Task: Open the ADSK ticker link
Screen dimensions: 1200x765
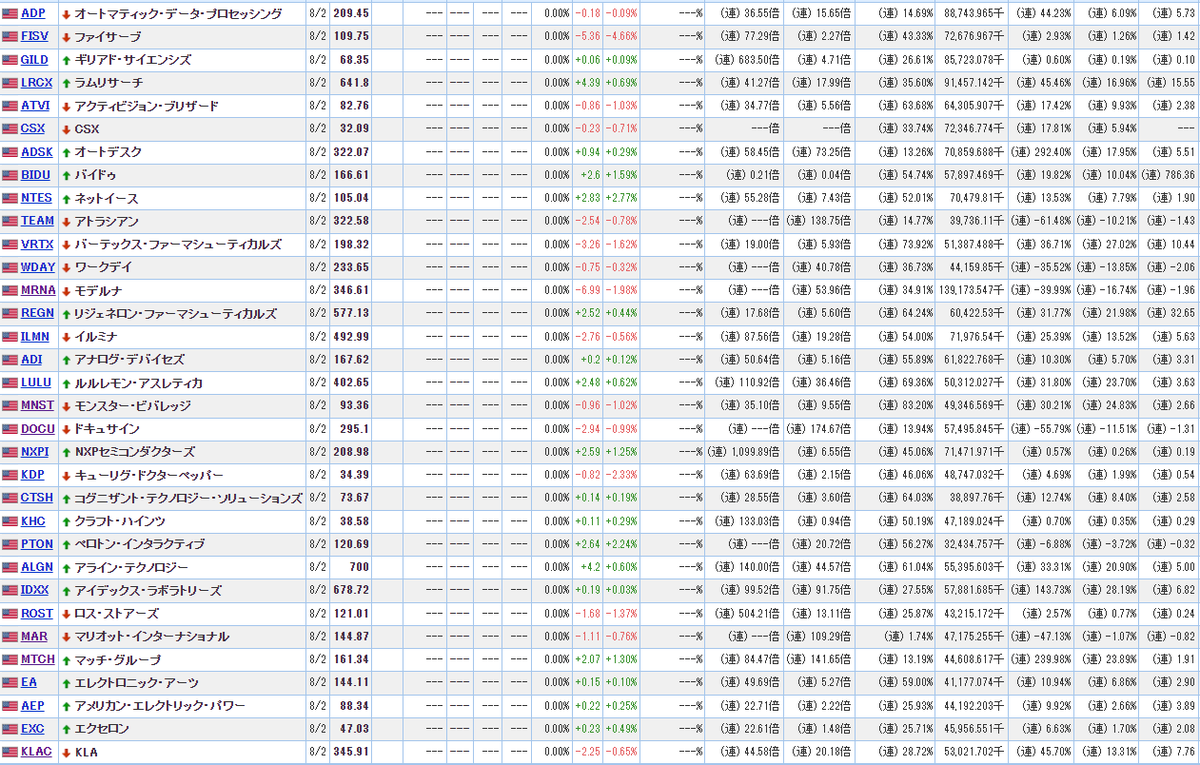Action: point(36,151)
